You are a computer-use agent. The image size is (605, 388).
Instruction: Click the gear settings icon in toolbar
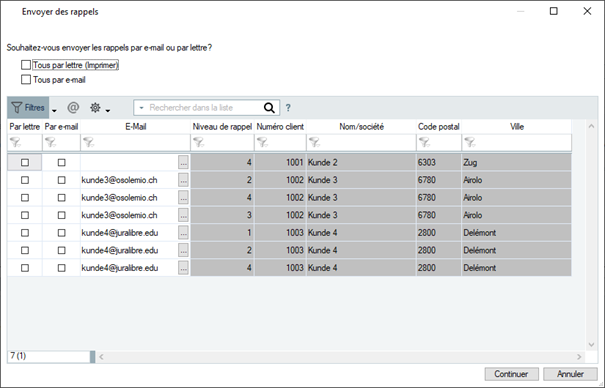(95, 108)
